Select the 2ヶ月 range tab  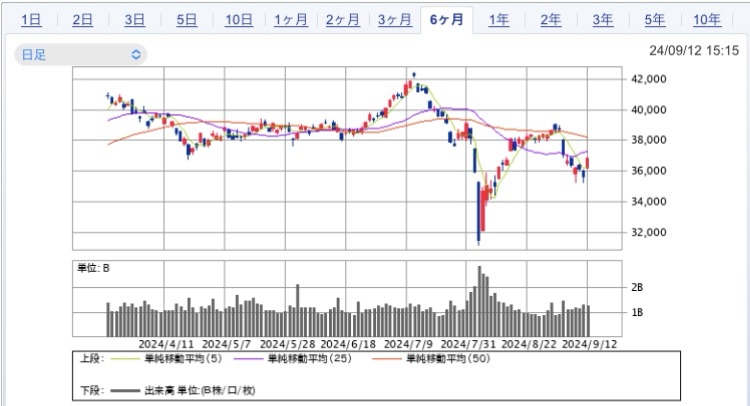tap(342, 20)
